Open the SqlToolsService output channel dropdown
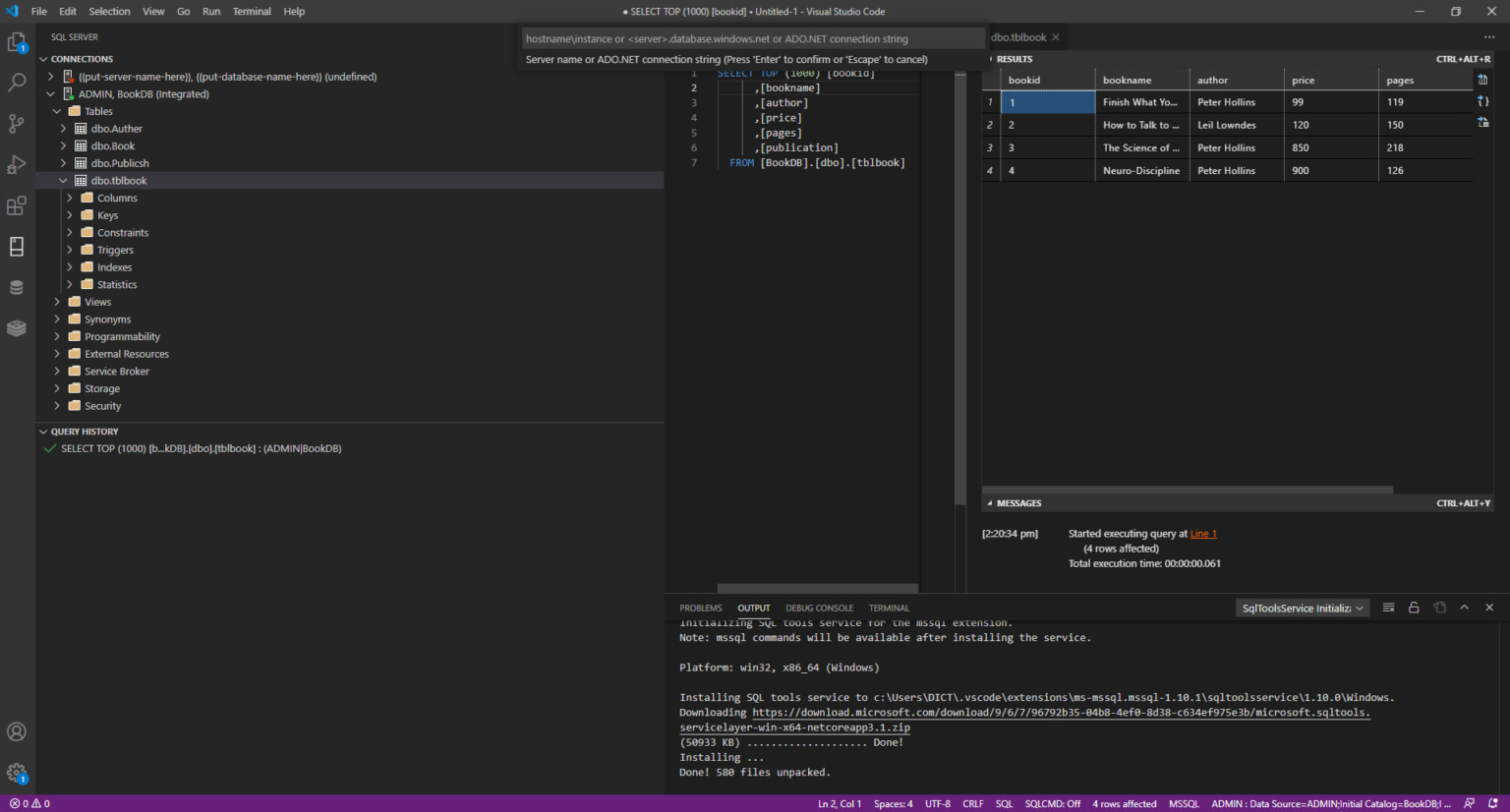Image resolution: width=1510 pixels, height=812 pixels. 1302,609
